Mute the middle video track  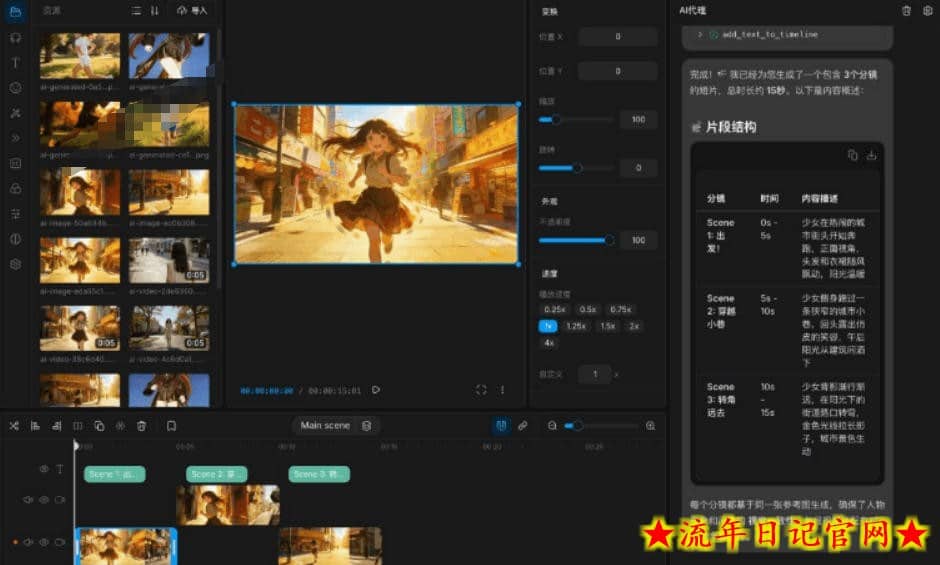click(28, 500)
